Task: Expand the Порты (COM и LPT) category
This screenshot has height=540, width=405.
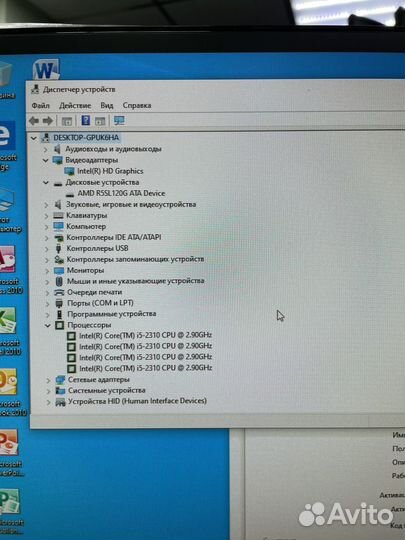Action: click(x=48, y=304)
